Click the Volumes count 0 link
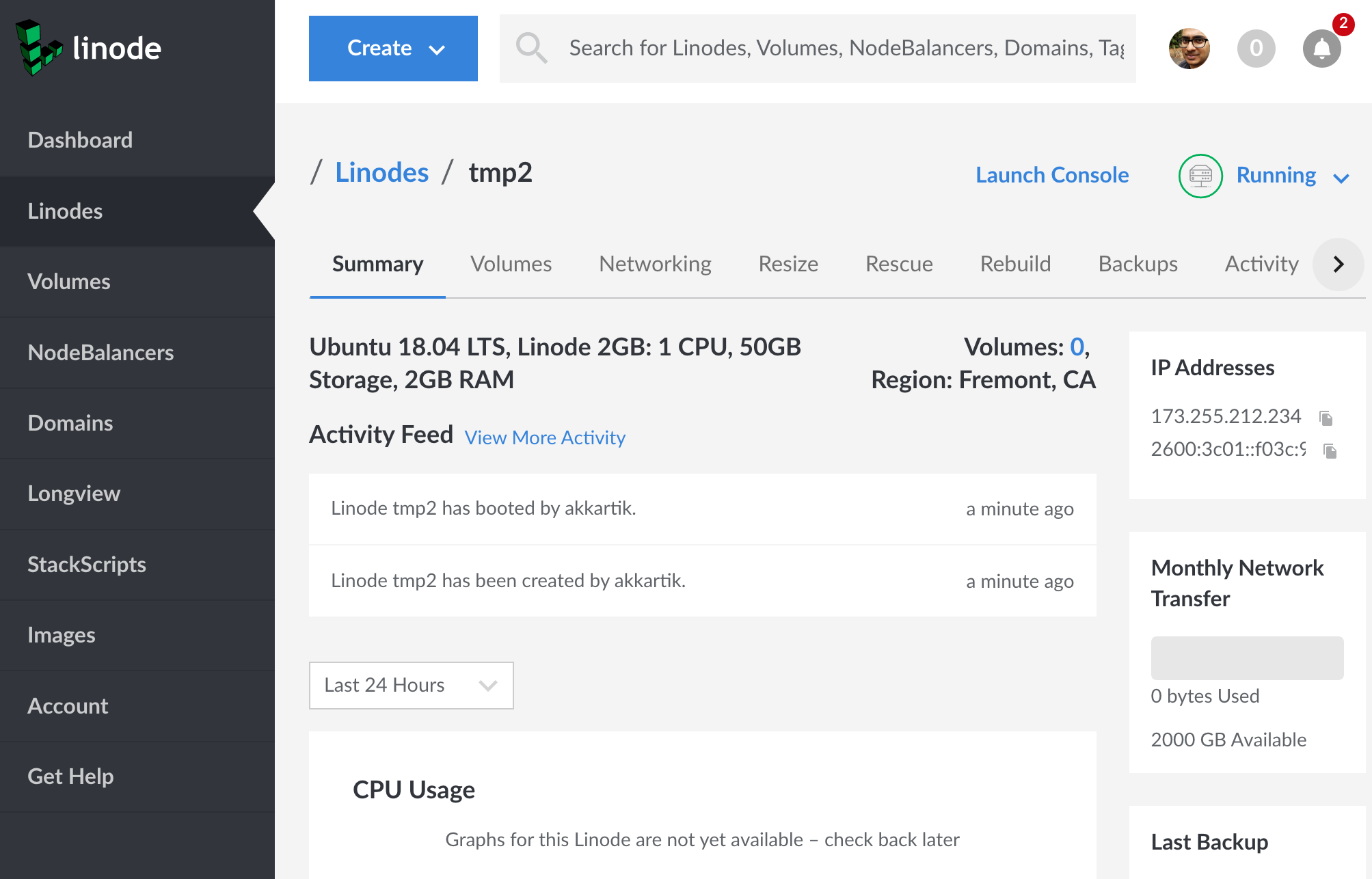The width and height of the screenshot is (1372, 879). (1077, 347)
